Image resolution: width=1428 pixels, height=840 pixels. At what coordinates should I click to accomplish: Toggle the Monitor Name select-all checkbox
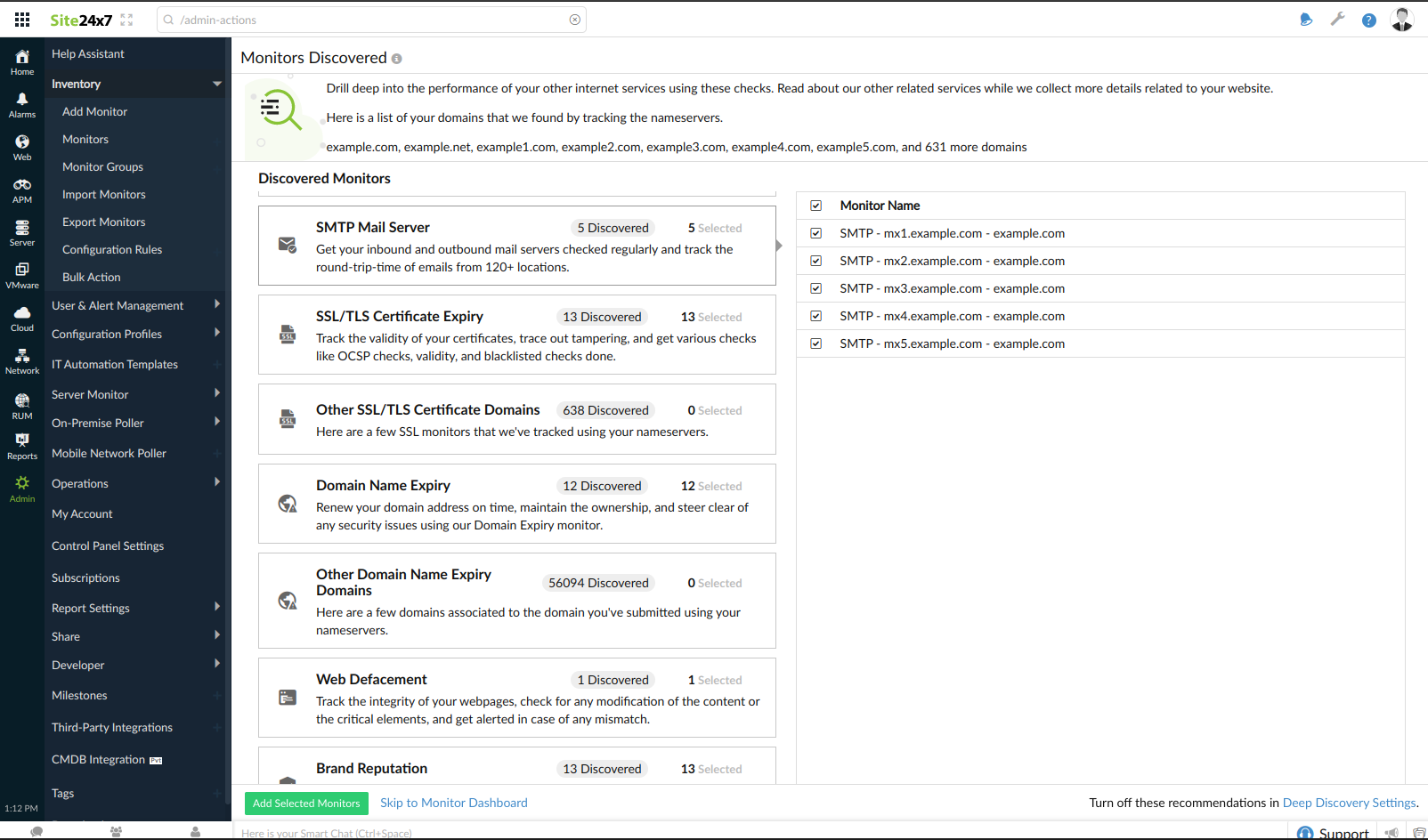[x=815, y=206]
